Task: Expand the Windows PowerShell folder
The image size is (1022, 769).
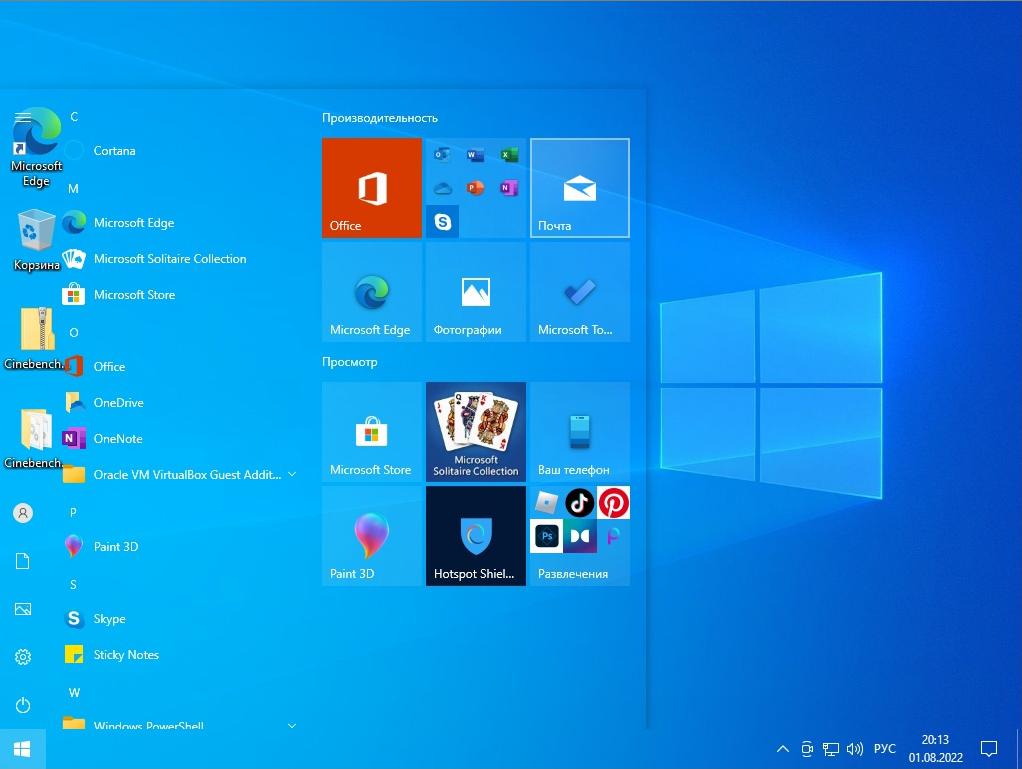Action: point(181,722)
